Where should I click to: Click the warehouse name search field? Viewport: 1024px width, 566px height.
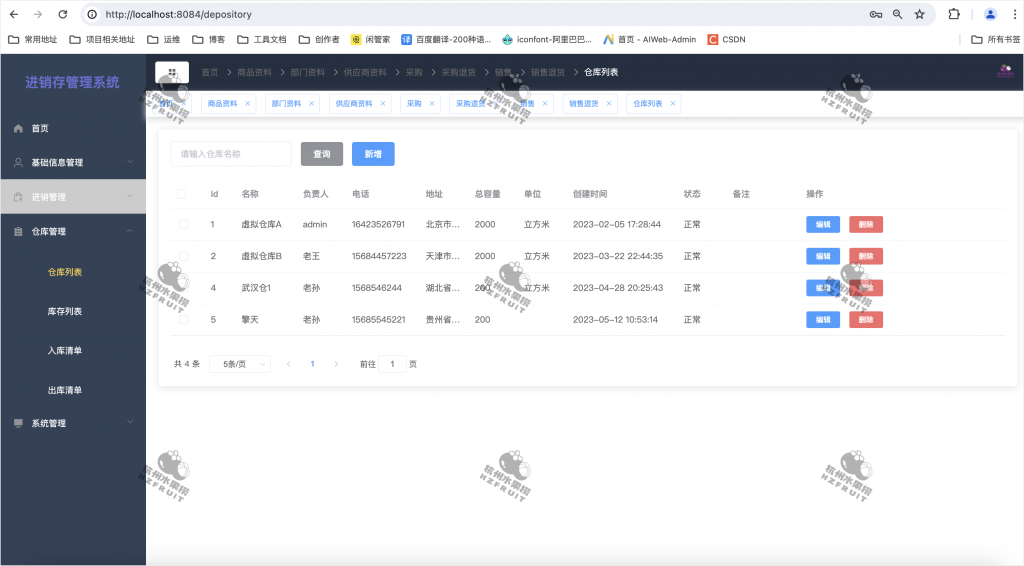[x=231, y=154]
